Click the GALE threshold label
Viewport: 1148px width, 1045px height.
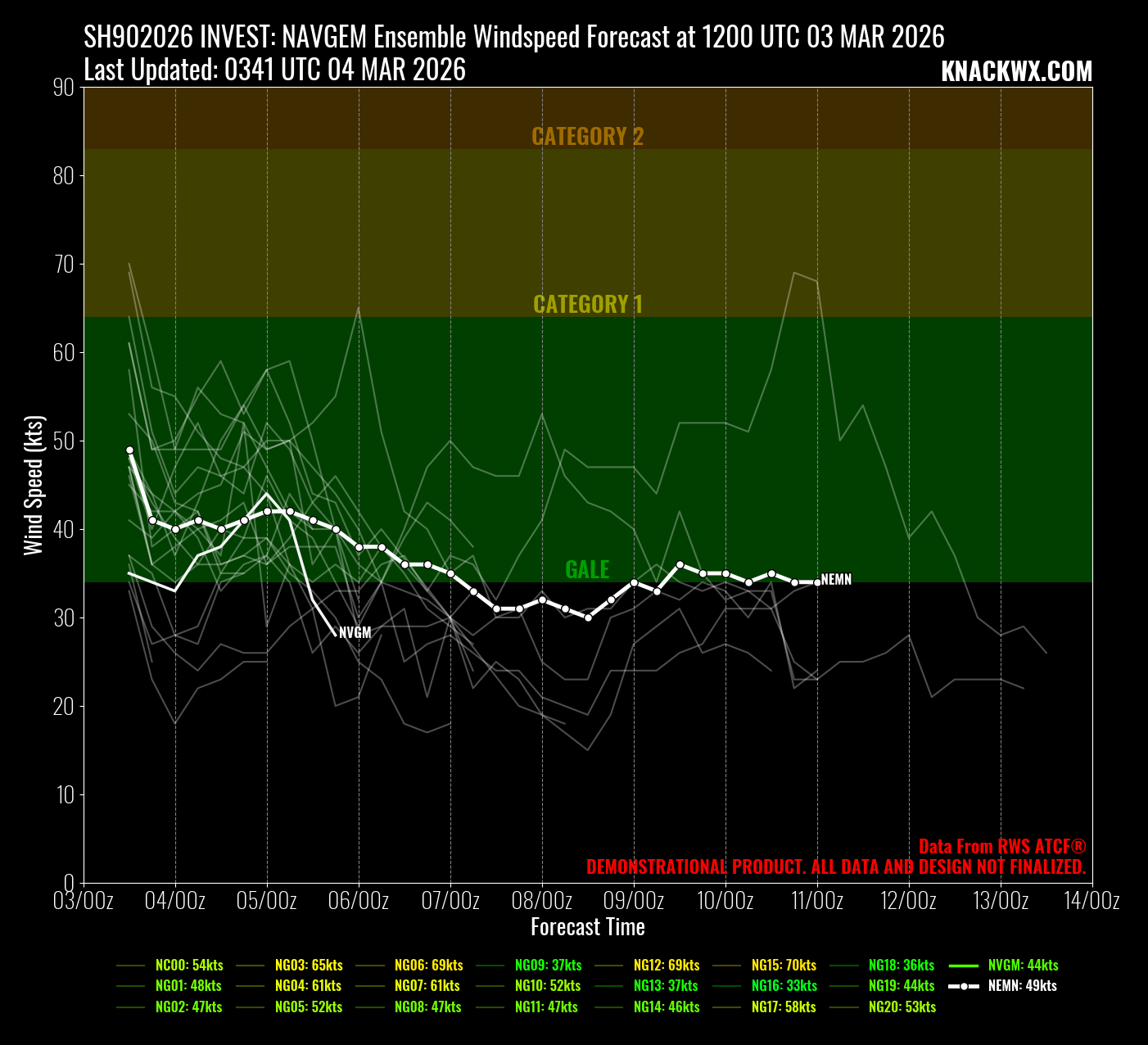pos(587,569)
